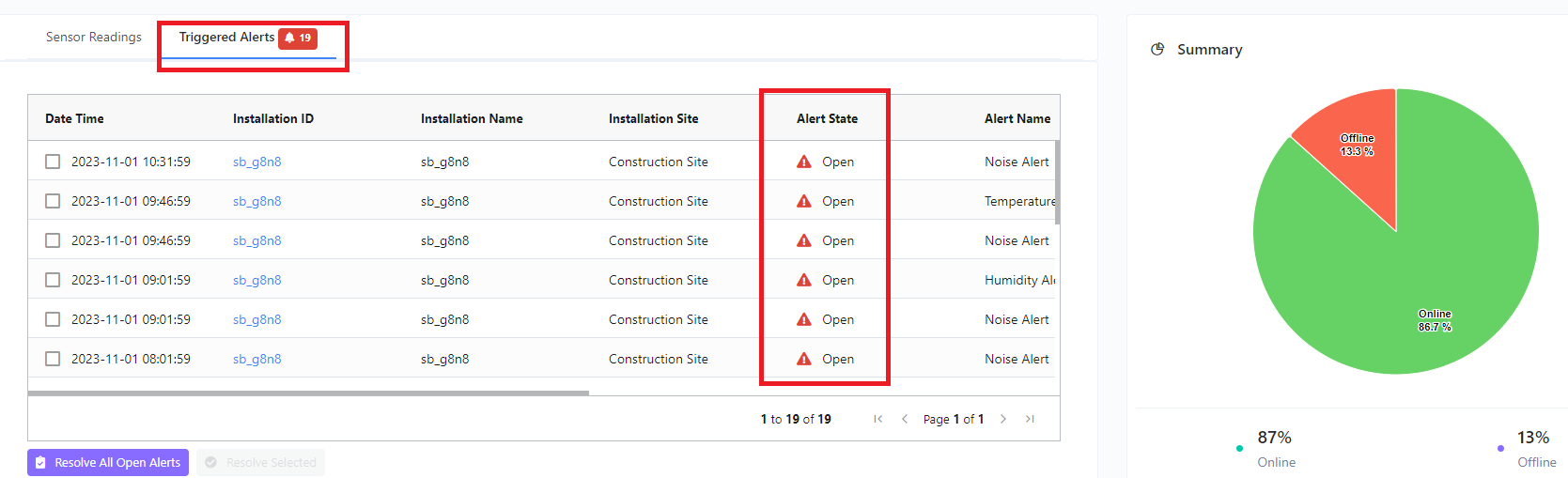Go to the previous page of alerts

tap(905, 419)
